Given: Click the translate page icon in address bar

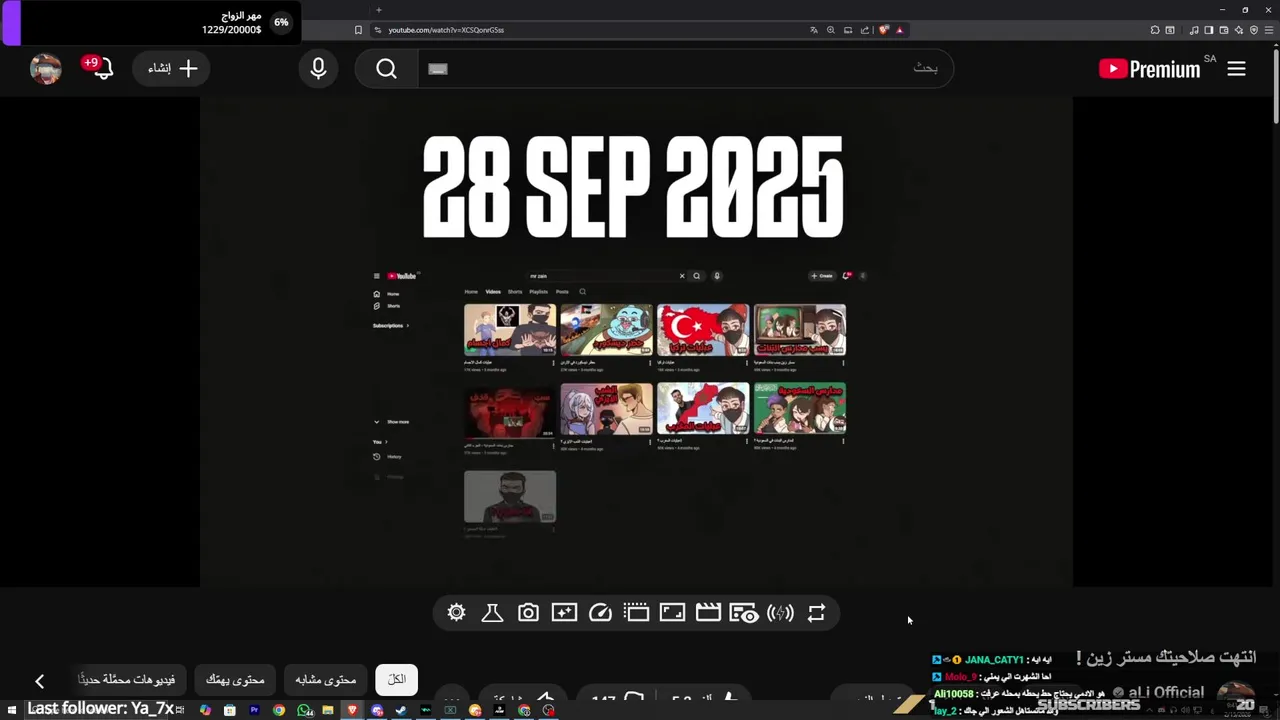Looking at the screenshot, I should coord(814,30).
